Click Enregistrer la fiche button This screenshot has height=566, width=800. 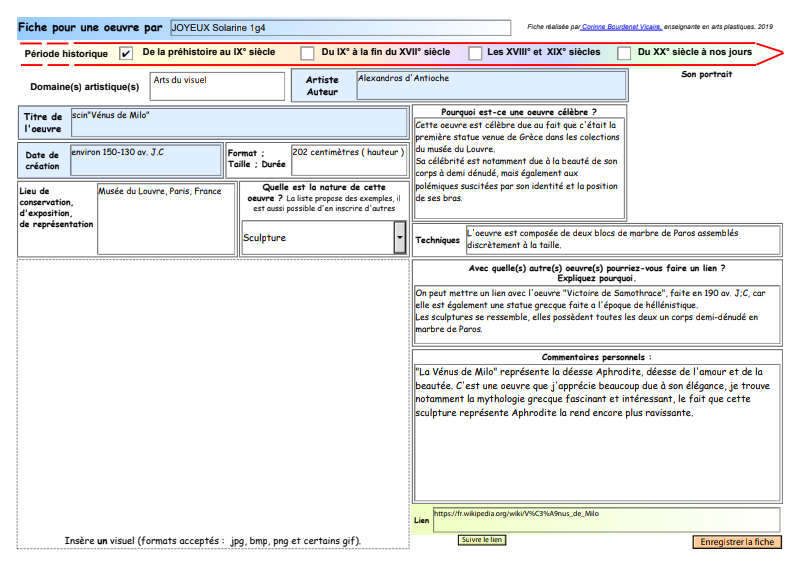pos(736,542)
